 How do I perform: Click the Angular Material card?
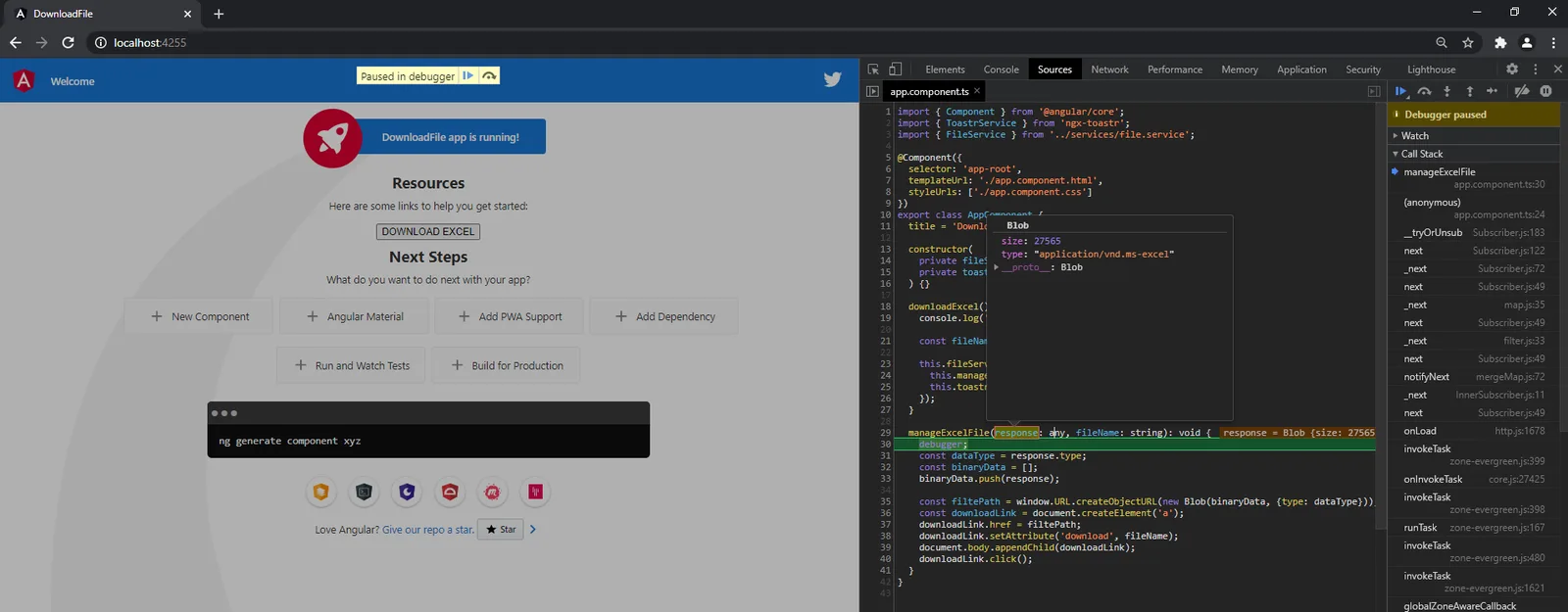click(x=354, y=316)
